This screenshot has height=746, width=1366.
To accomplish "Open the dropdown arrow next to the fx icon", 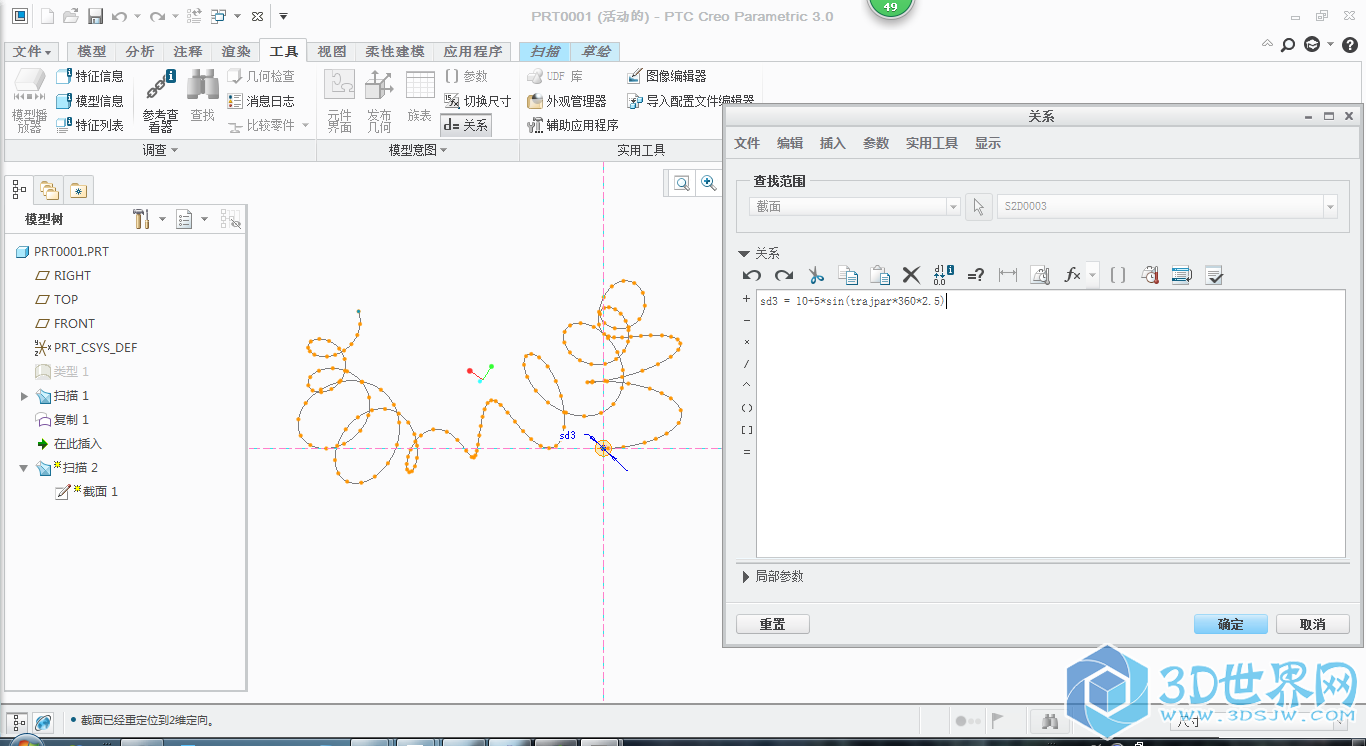I will coord(1092,275).
